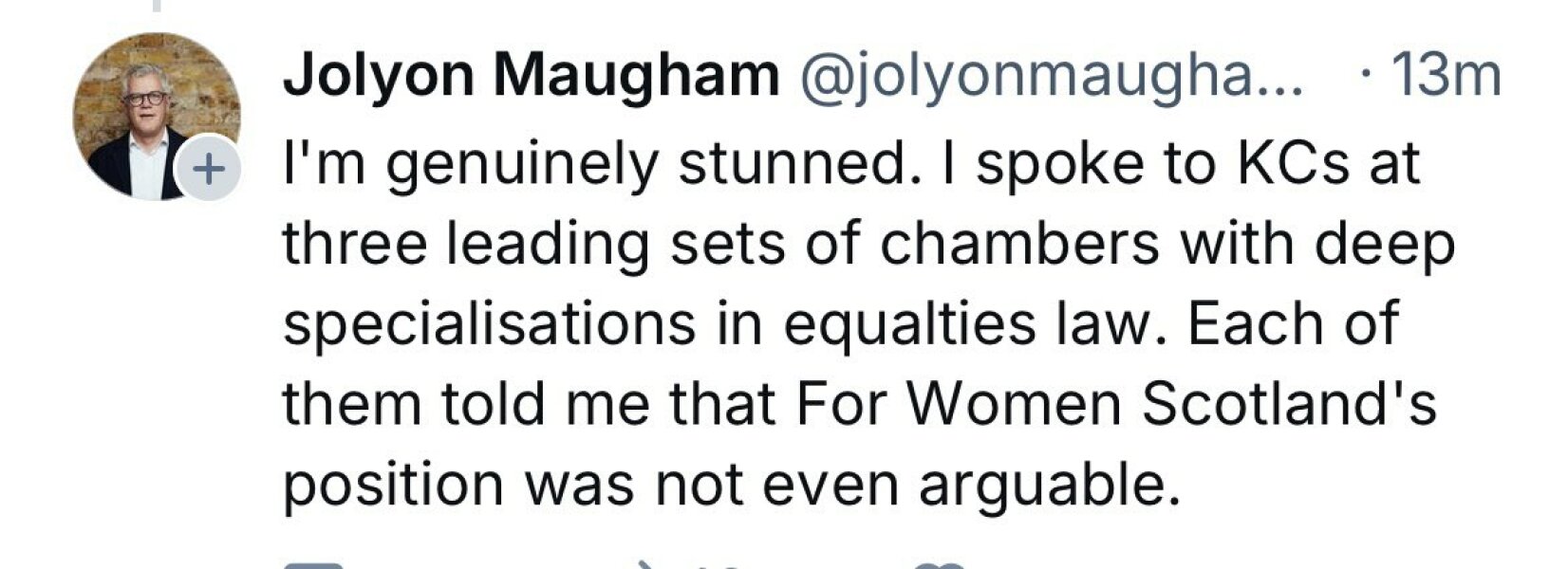The image size is (1568, 569).
Task: Tap the word "position" on the last line
Action: (x=393, y=485)
